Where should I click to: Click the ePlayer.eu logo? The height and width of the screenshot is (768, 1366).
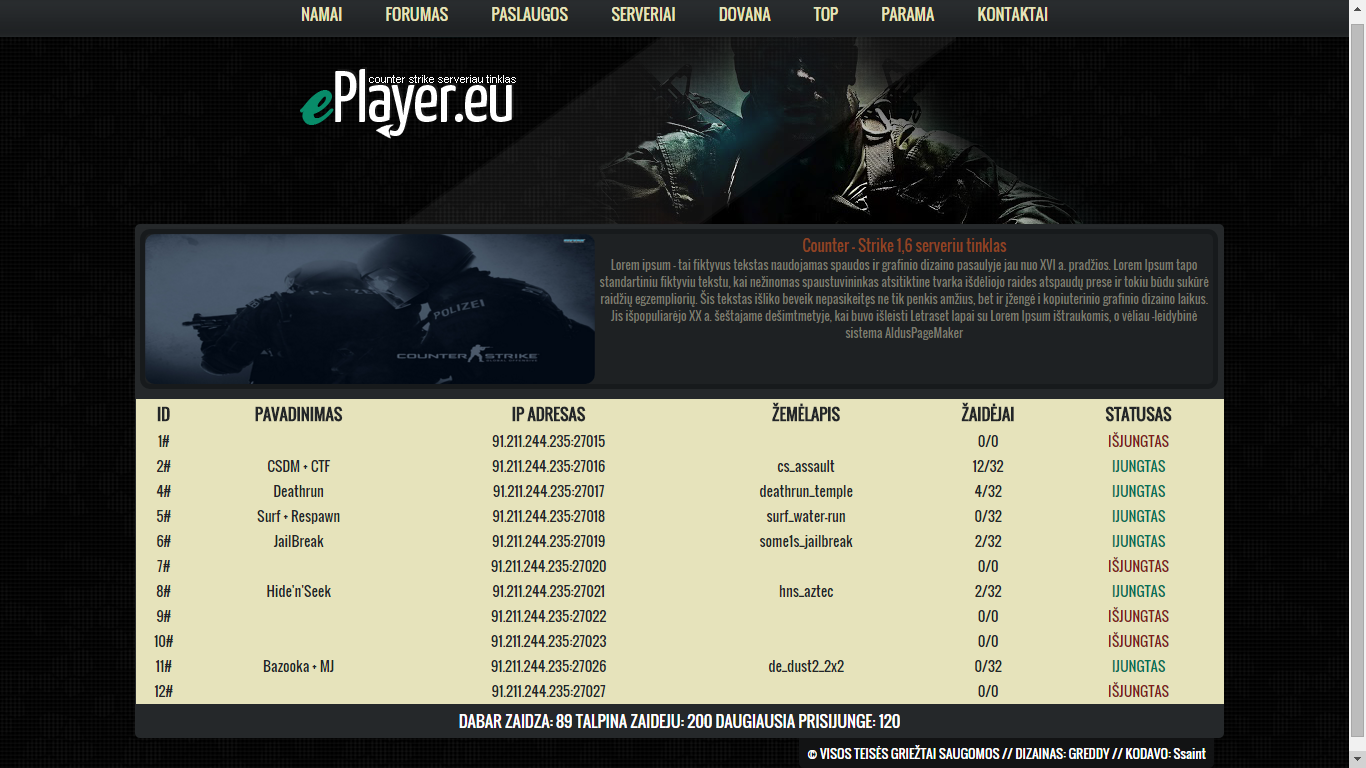[x=408, y=104]
